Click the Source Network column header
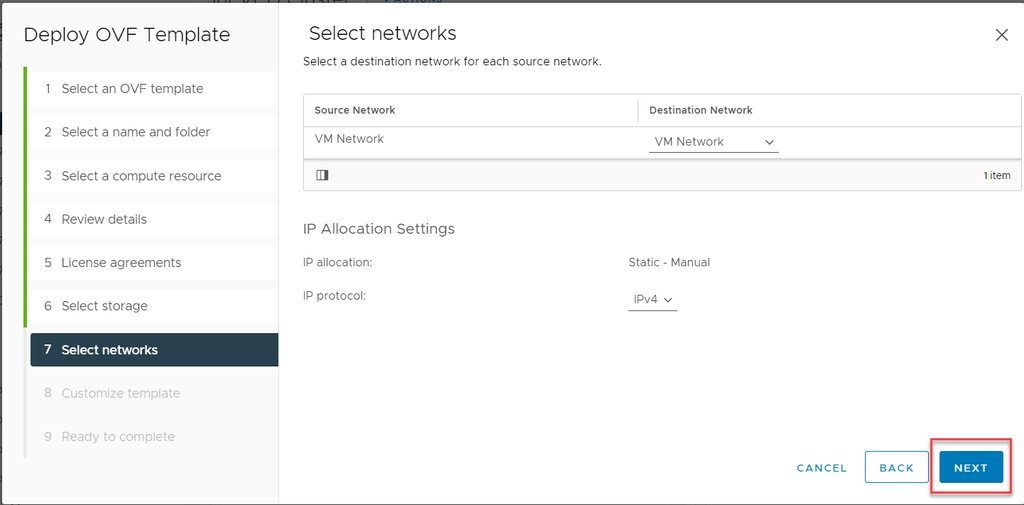The image size is (1024, 505). pos(355,110)
